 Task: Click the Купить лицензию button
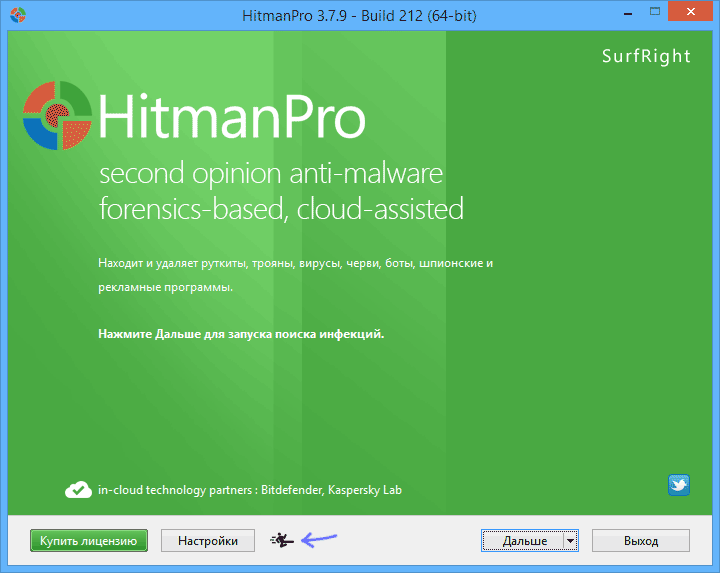click(x=89, y=540)
